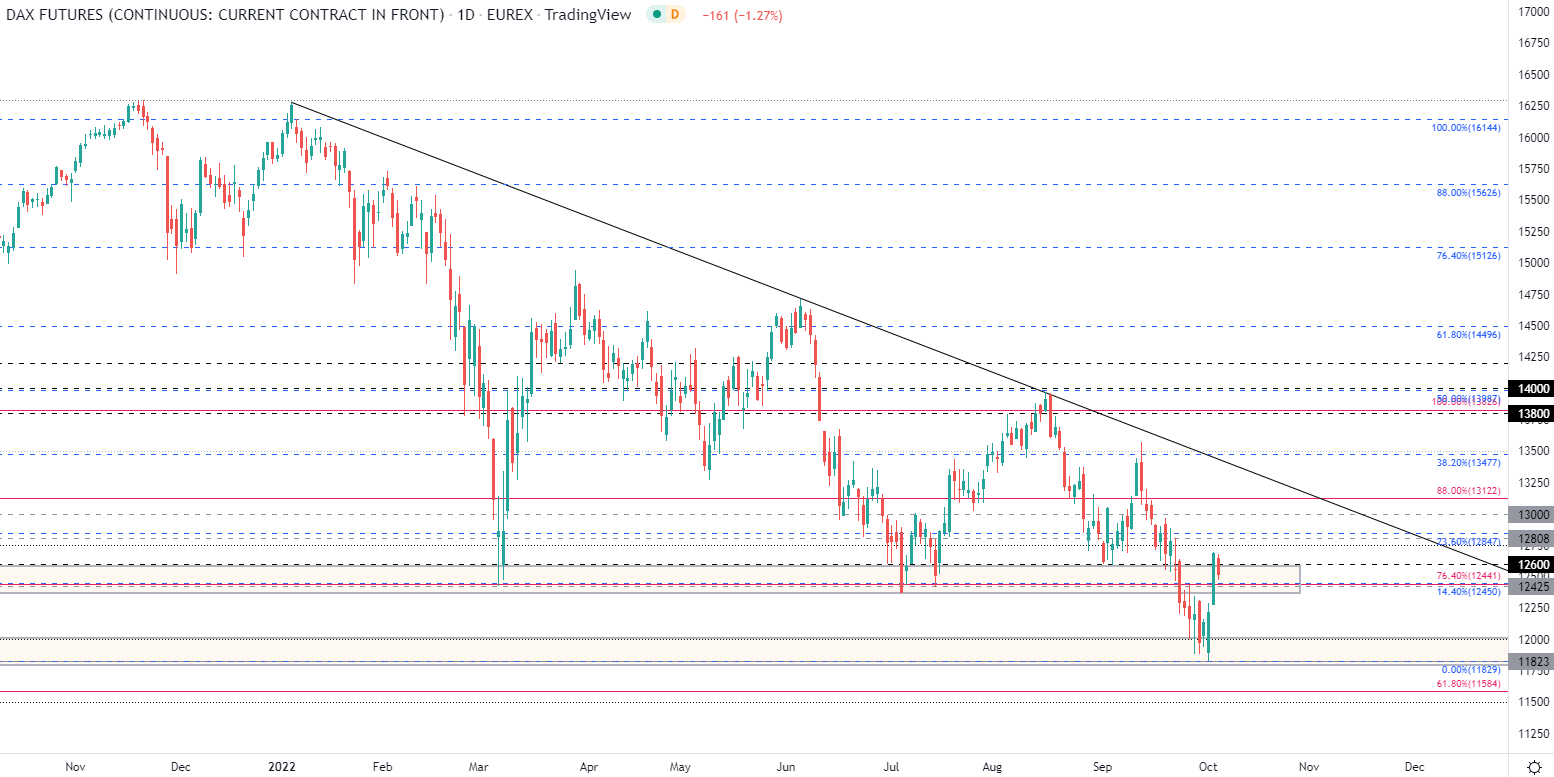1554x777 pixels.
Task: Click the -161 (-1.27%) change value
Action: [741, 15]
